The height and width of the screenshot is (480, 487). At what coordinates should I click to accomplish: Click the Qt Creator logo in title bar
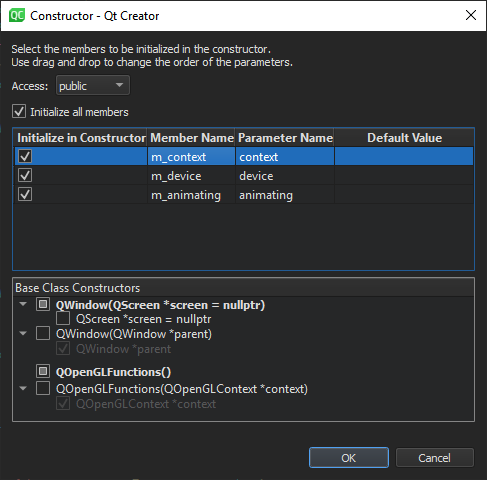17,16
